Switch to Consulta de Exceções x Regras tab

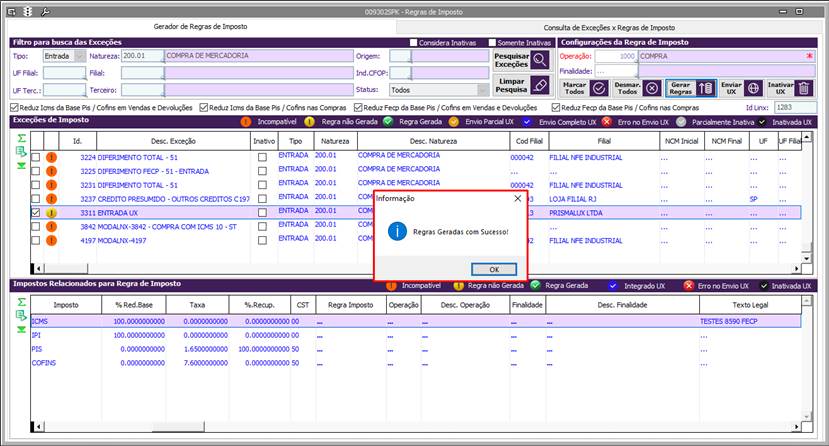pos(609,27)
